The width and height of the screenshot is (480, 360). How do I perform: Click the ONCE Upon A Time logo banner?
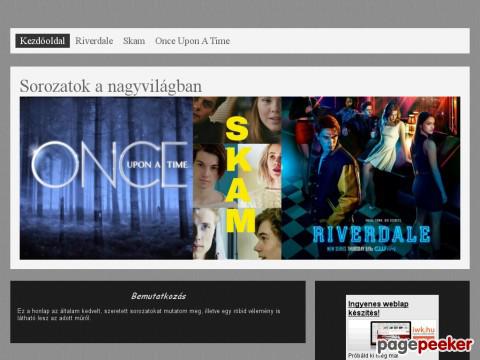click(110, 164)
